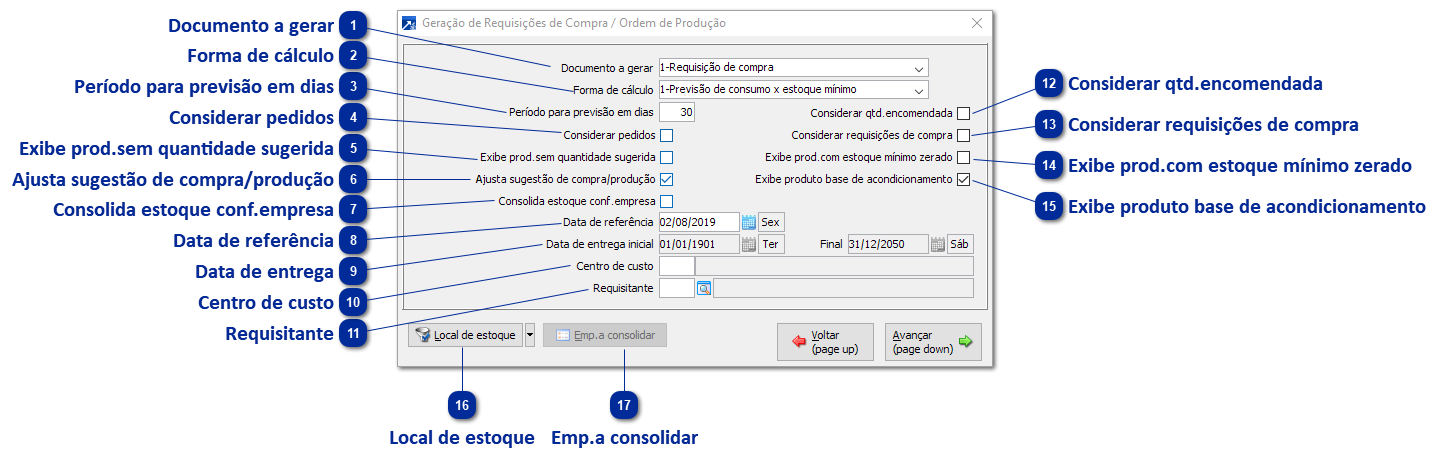Click the Requisitante code field
Screen dimensions: 1442x466
pyautogui.click(x=677, y=288)
